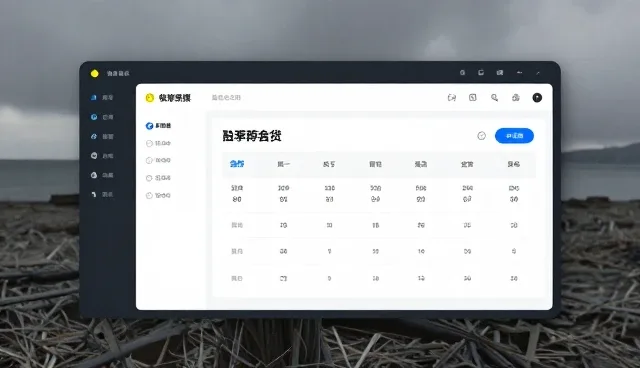Screen dimensions: 640x368
Task: Open the fifth item in the dark left sidebar
Action: point(102,175)
